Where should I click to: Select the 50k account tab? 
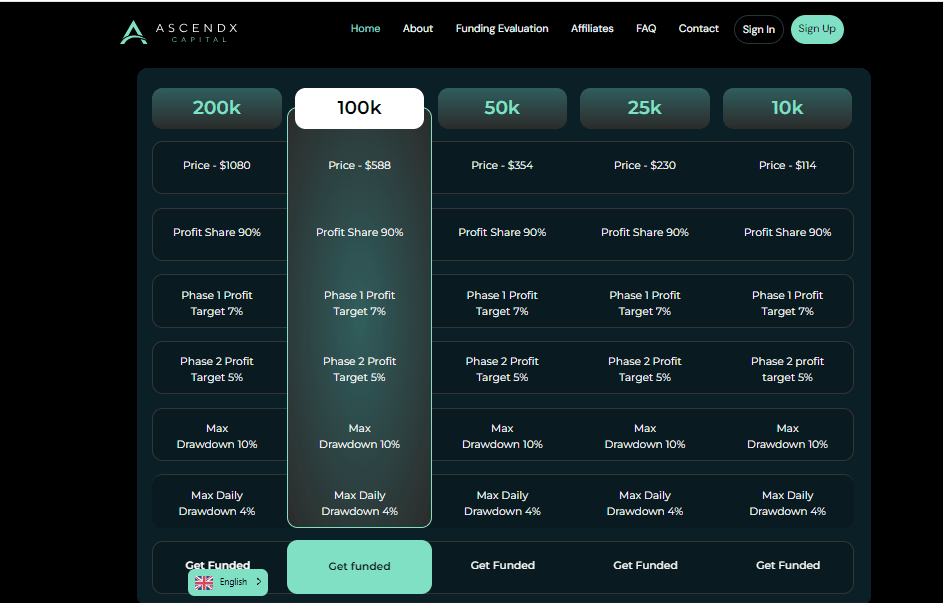click(x=502, y=108)
